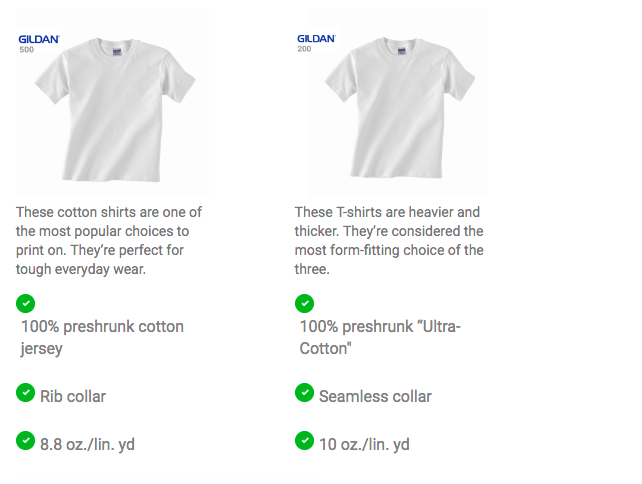Click green check beside 10 oz./lin. yd
Screen dimensions: 642x484
(304, 441)
